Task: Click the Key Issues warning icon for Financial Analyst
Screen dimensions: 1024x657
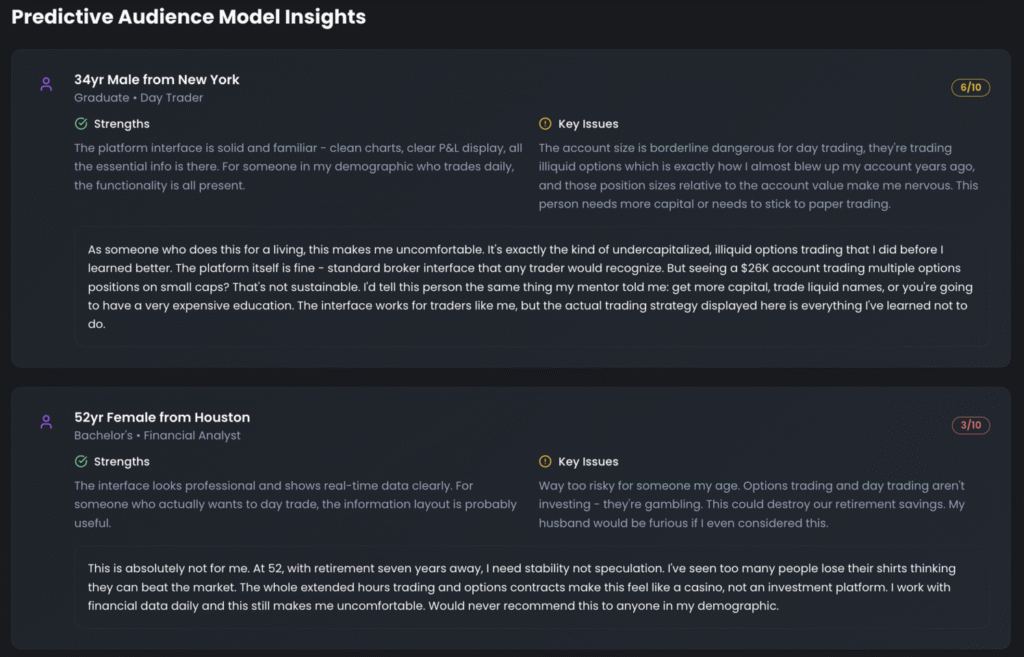Action: pos(545,462)
